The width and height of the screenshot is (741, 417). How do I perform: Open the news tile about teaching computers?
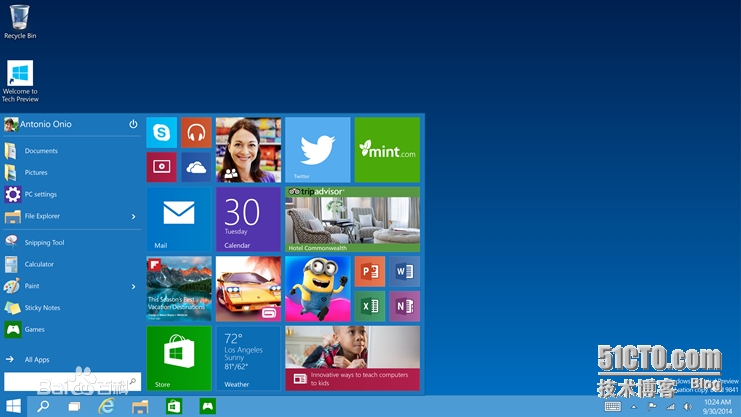(353, 358)
